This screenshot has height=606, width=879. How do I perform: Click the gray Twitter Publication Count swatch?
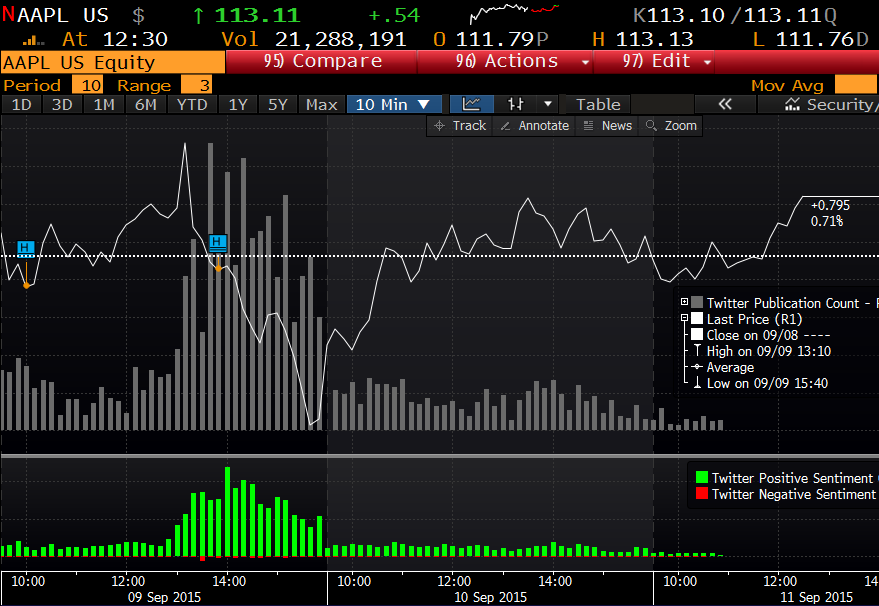point(697,303)
